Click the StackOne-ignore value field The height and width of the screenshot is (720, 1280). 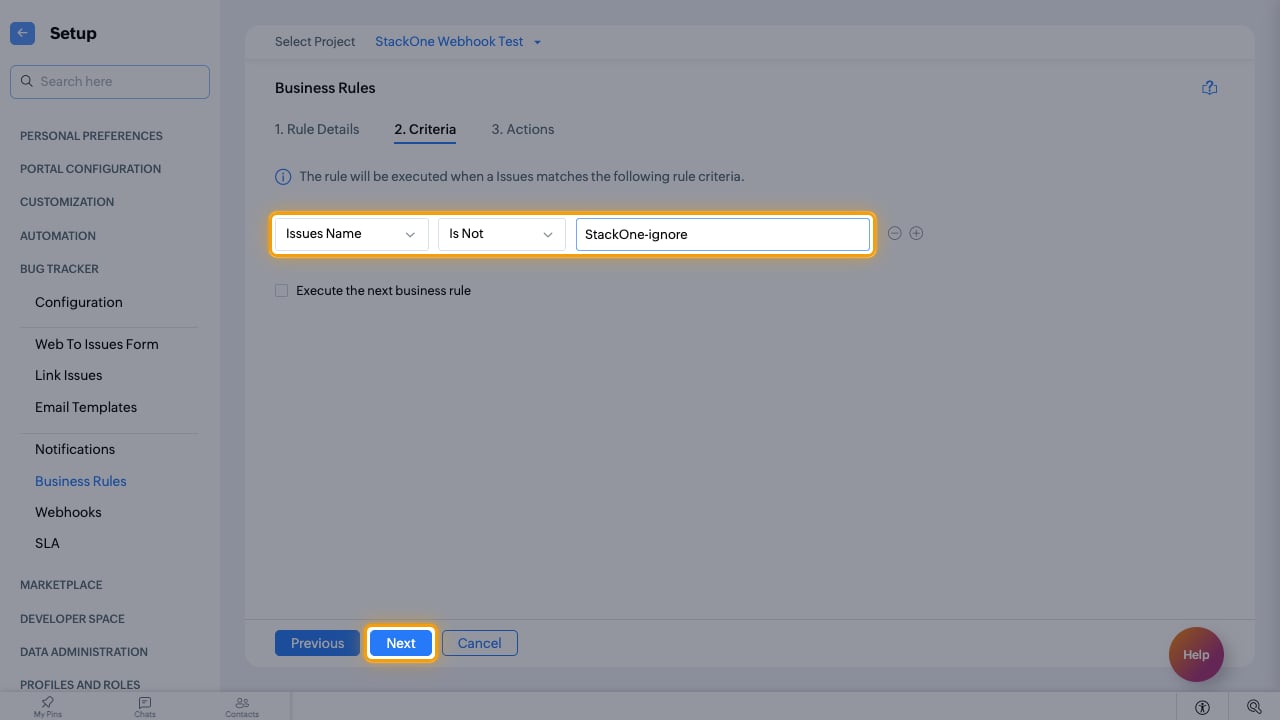coord(723,234)
